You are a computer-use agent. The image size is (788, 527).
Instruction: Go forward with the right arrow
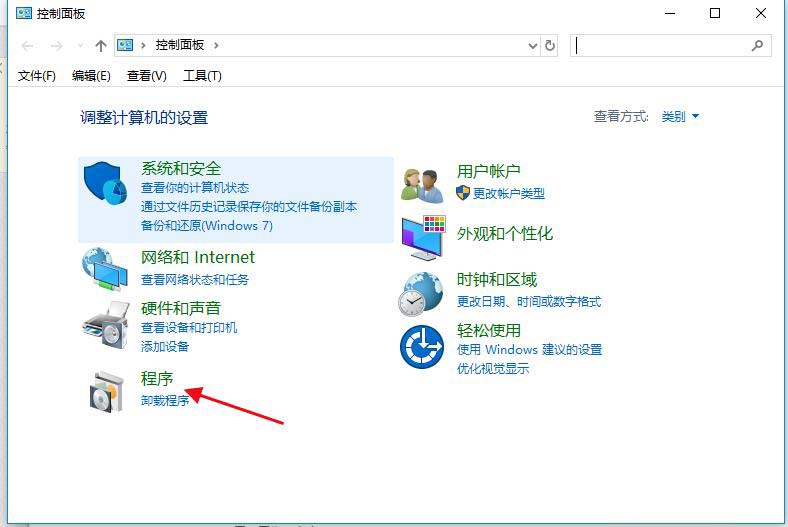point(56,46)
